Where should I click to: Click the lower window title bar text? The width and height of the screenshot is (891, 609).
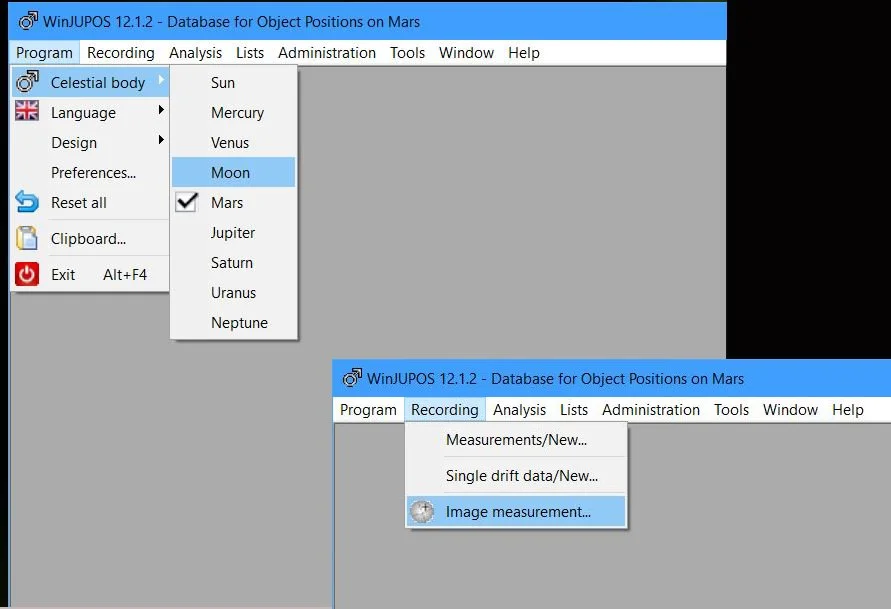(x=555, y=378)
